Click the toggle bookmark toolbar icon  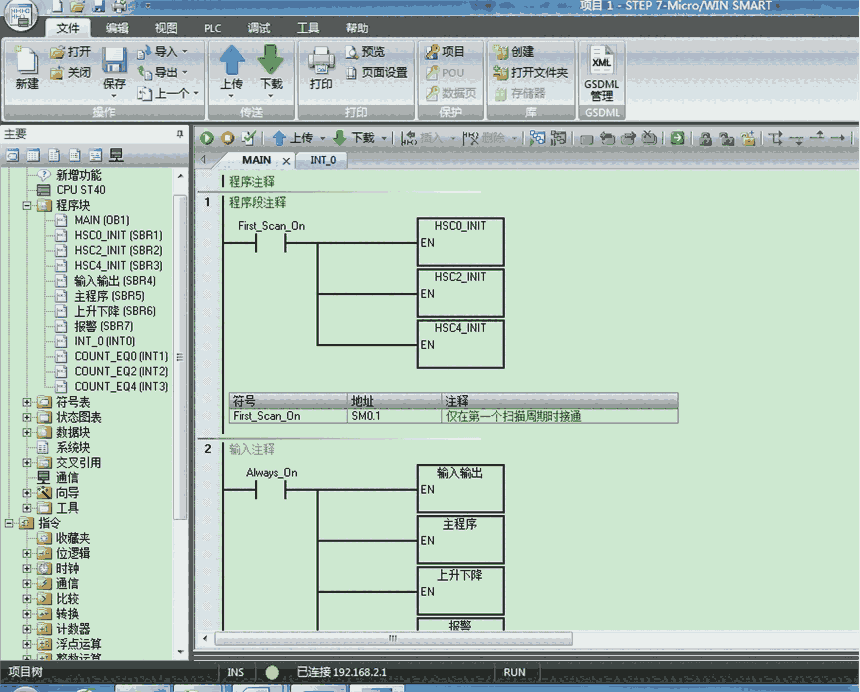587,139
